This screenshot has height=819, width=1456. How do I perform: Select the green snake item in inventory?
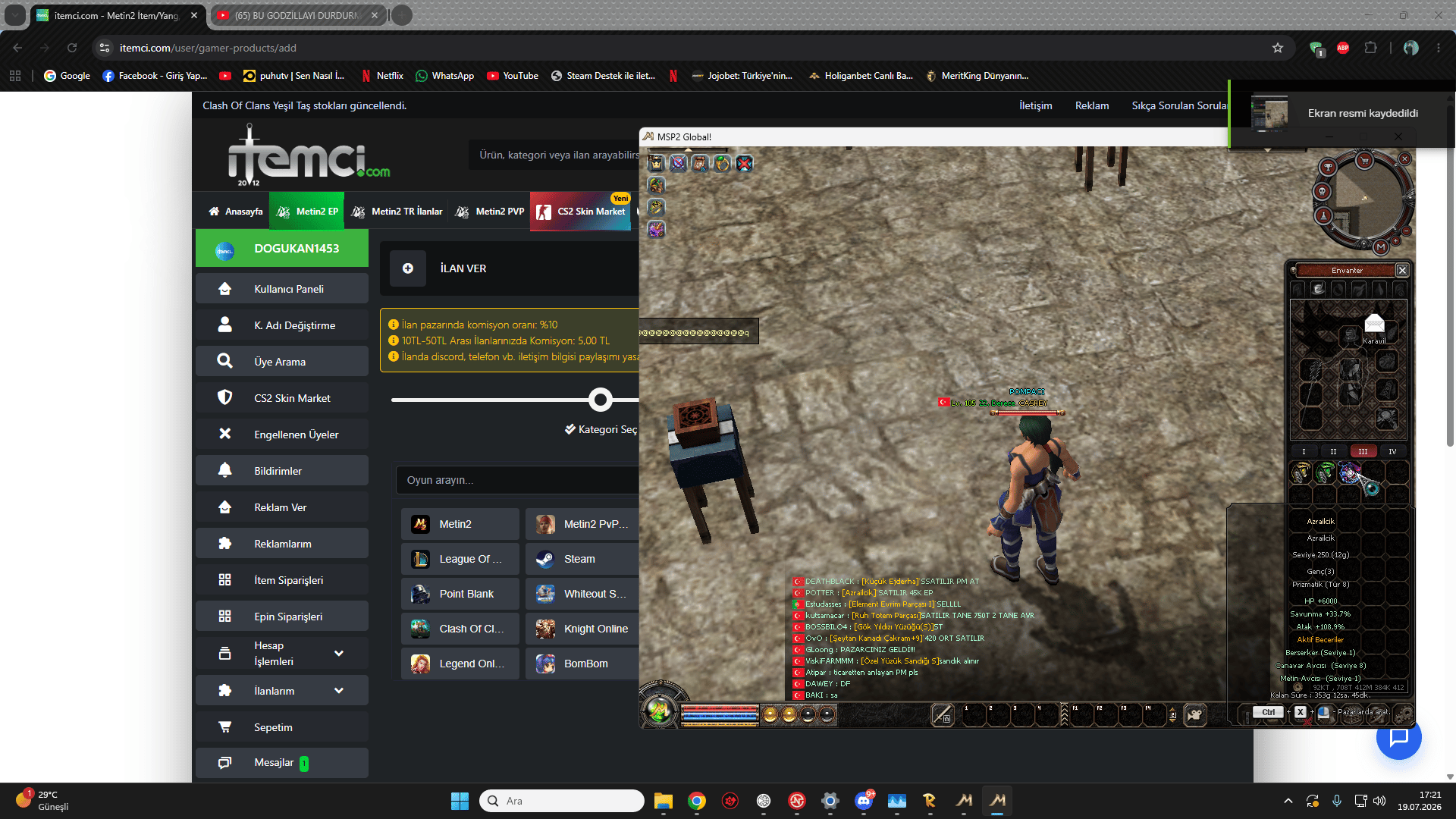click(1325, 472)
